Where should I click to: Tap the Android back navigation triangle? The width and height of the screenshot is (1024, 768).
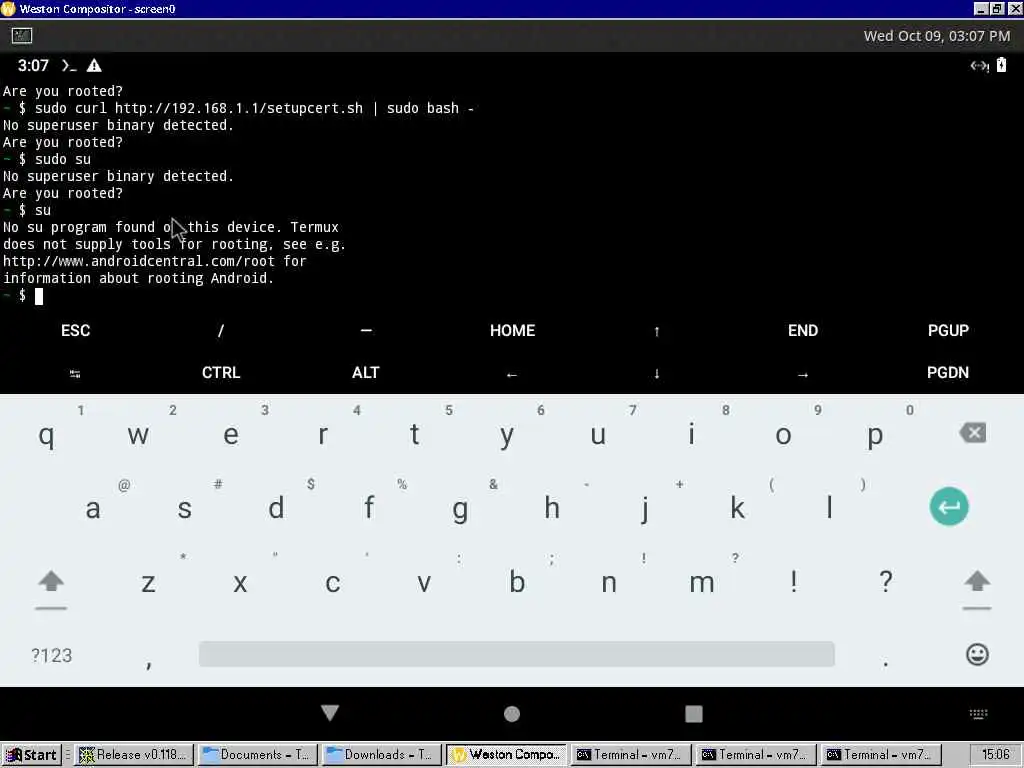pos(330,712)
